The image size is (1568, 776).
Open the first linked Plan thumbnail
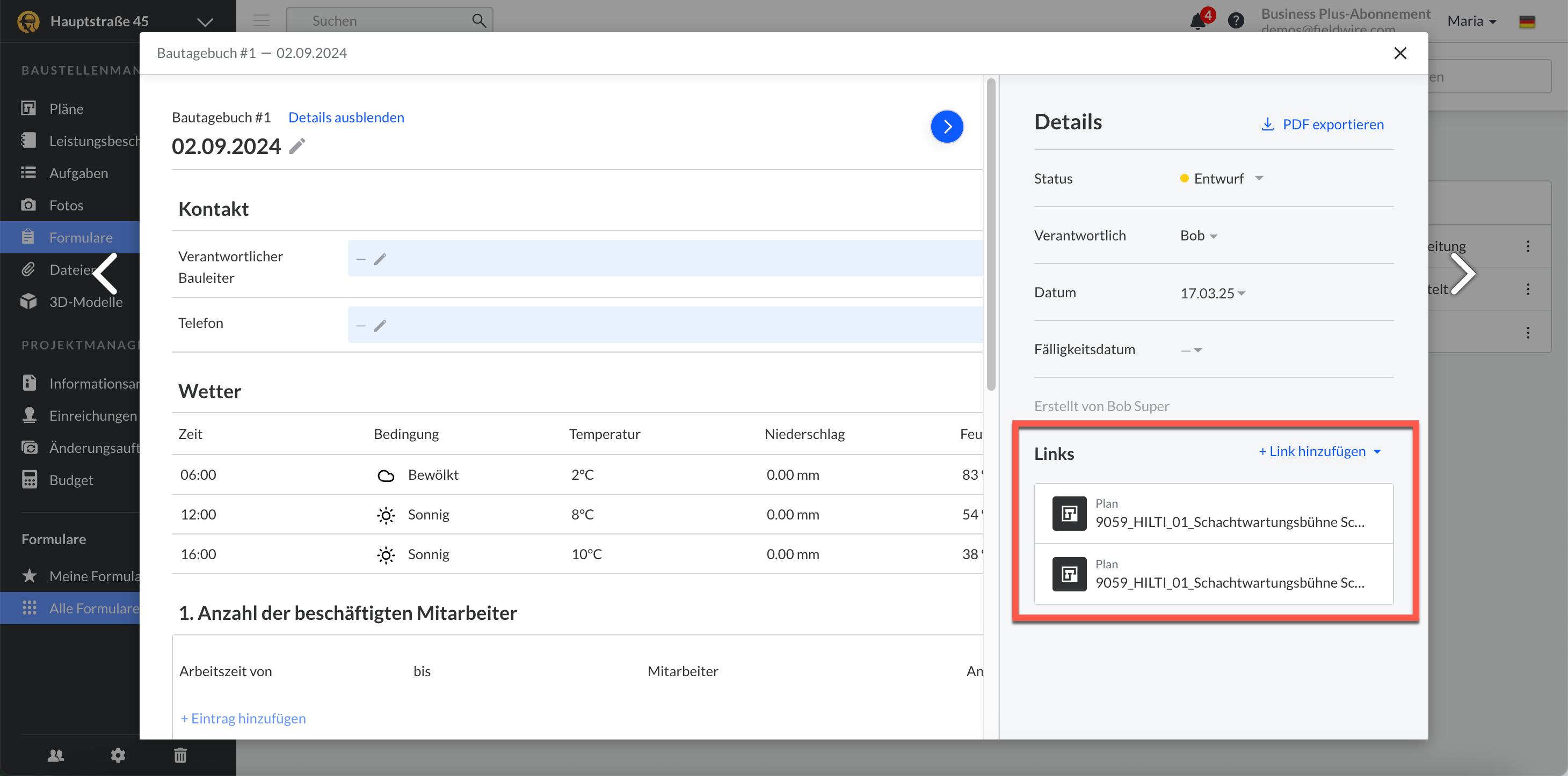[1070, 513]
